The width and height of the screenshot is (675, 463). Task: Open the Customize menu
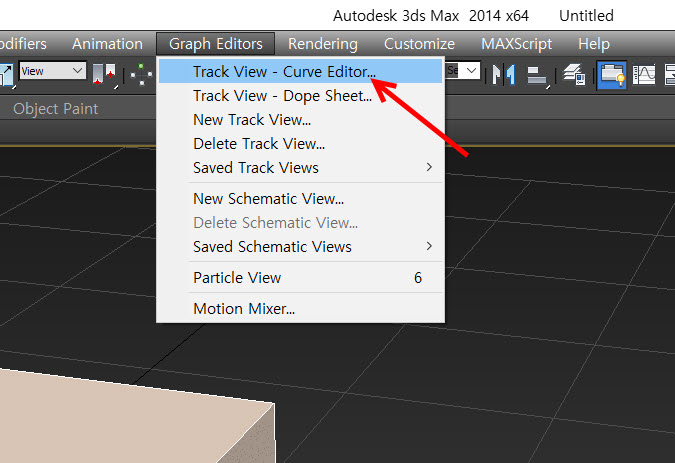coord(419,44)
